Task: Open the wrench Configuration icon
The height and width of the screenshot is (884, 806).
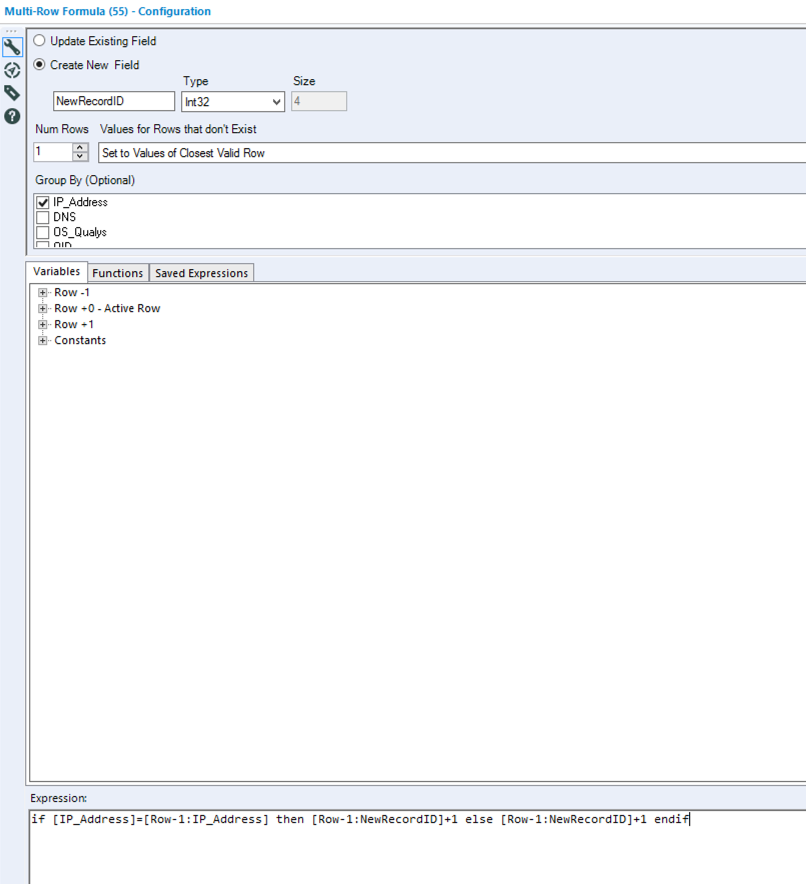Action: 12,47
